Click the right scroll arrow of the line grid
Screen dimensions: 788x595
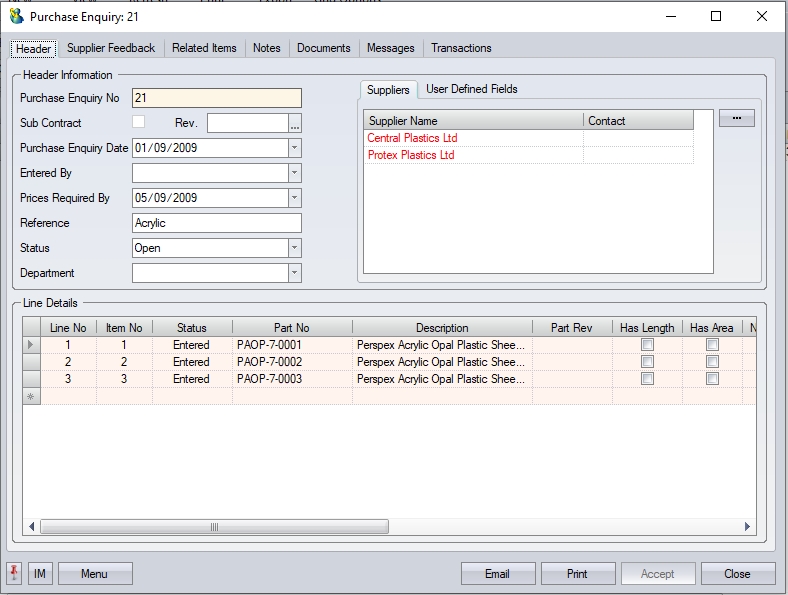748,527
